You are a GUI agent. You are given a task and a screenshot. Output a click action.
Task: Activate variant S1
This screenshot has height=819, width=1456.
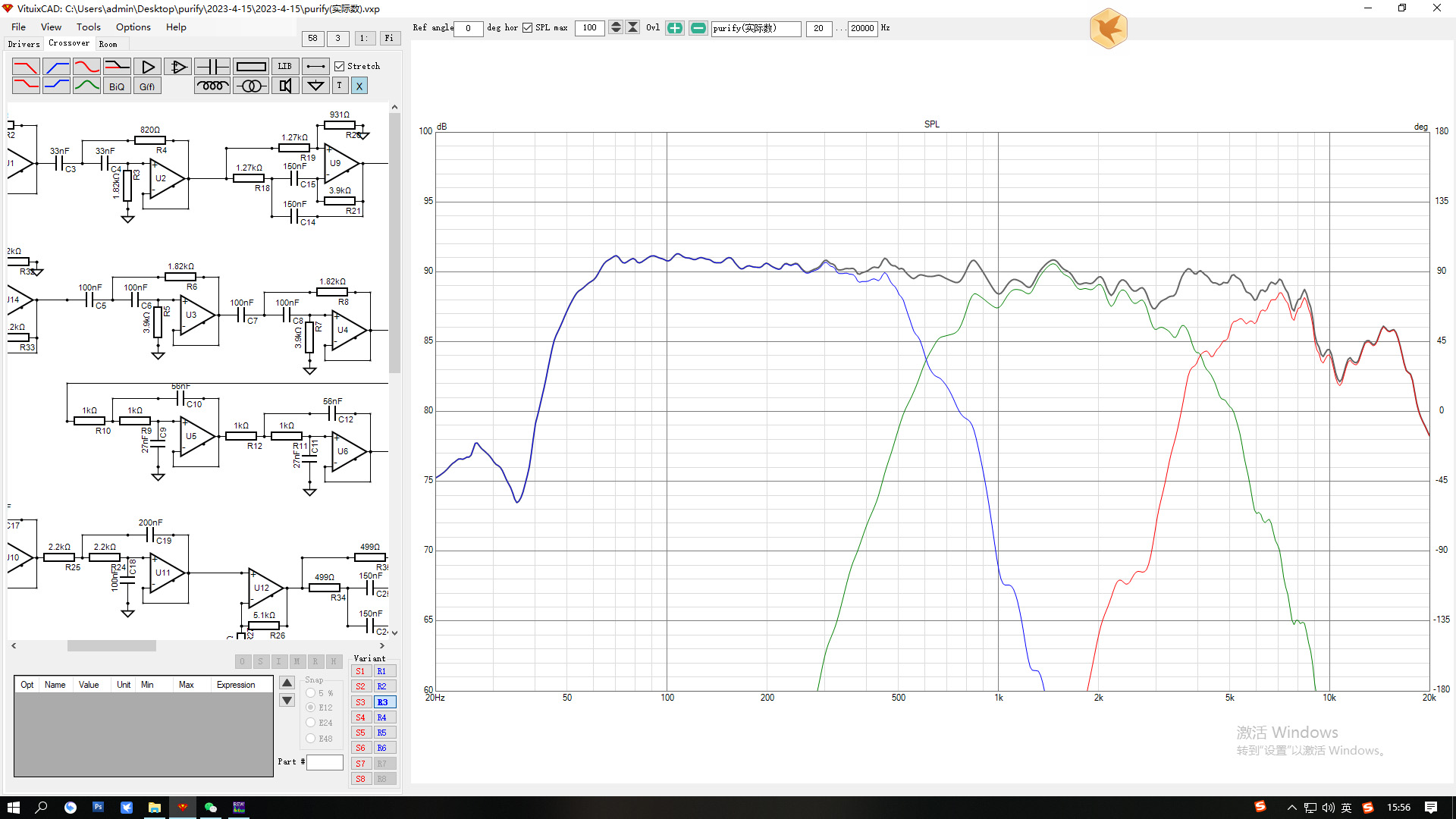361,671
